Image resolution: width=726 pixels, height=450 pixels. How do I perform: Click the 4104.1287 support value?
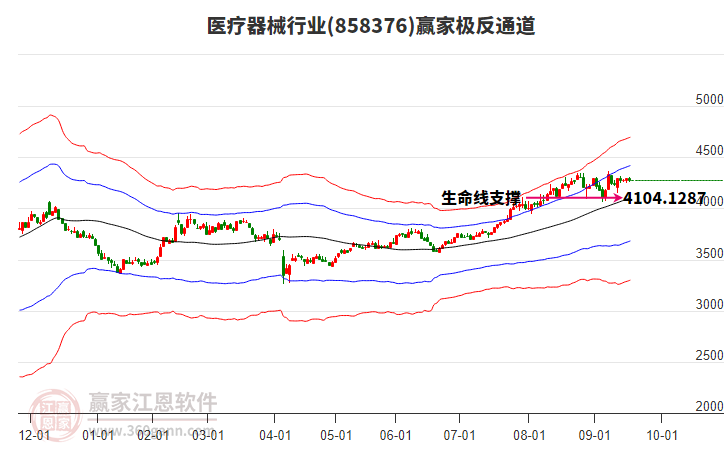[x=664, y=198]
